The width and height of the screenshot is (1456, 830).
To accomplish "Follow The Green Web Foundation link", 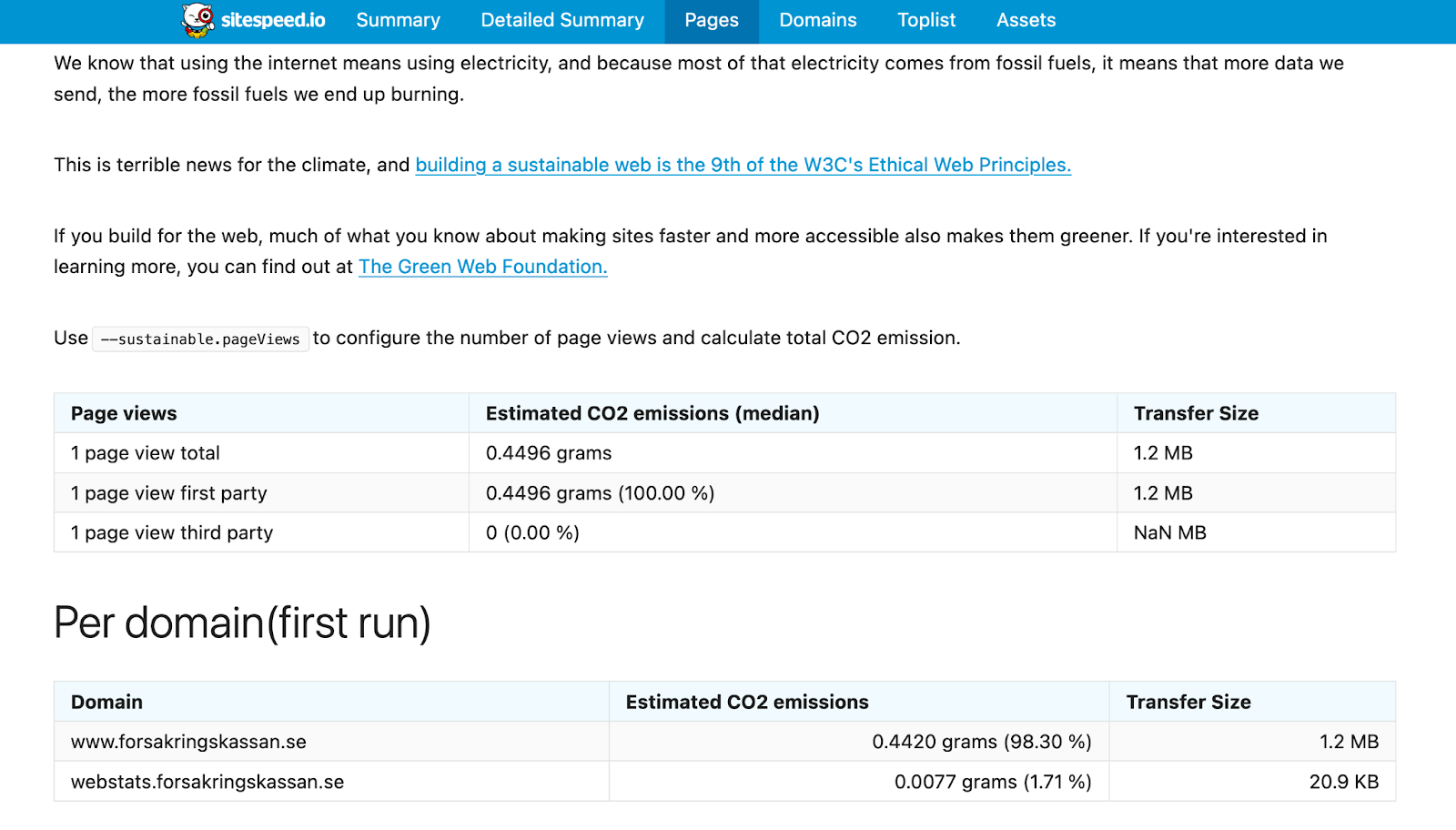I will [482, 267].
